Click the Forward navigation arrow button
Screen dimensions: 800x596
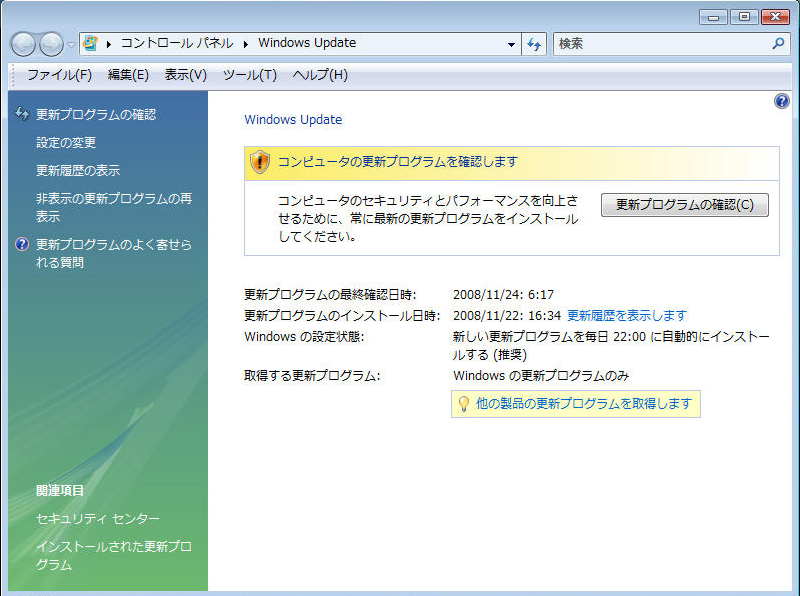pos(52,44)
